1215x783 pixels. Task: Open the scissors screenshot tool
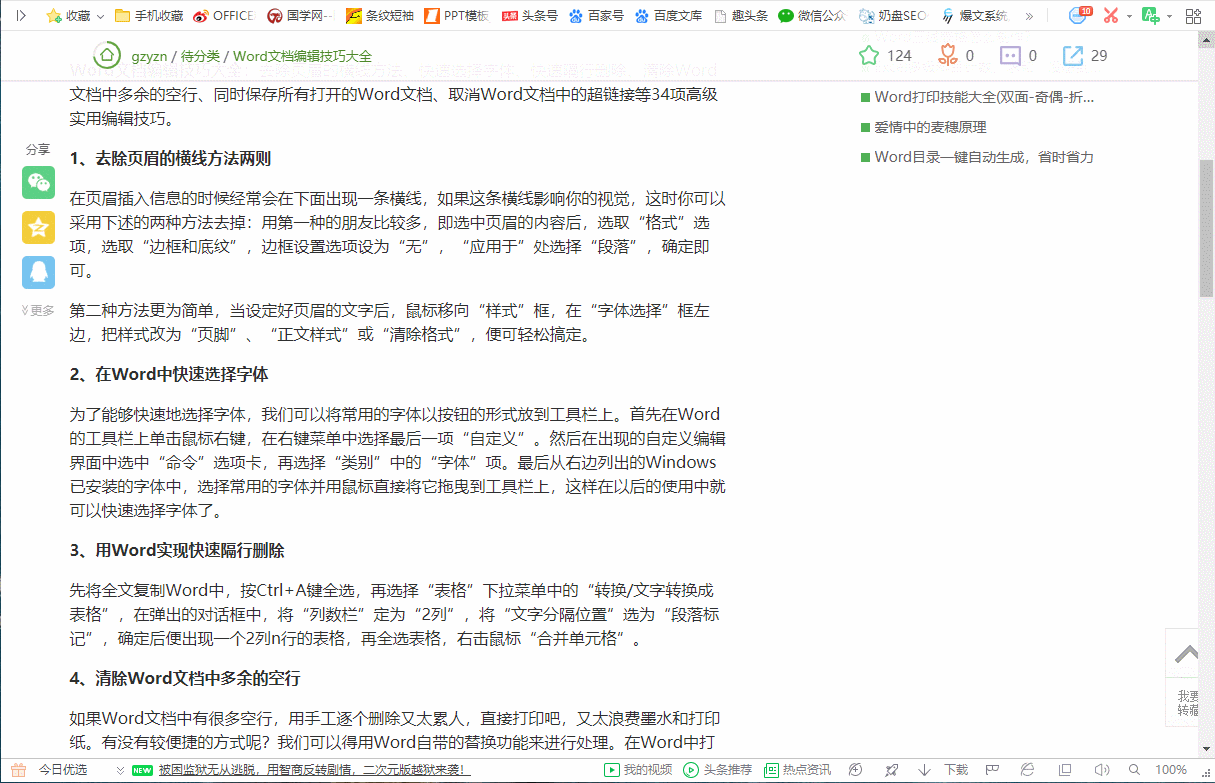coord(1111,16)
